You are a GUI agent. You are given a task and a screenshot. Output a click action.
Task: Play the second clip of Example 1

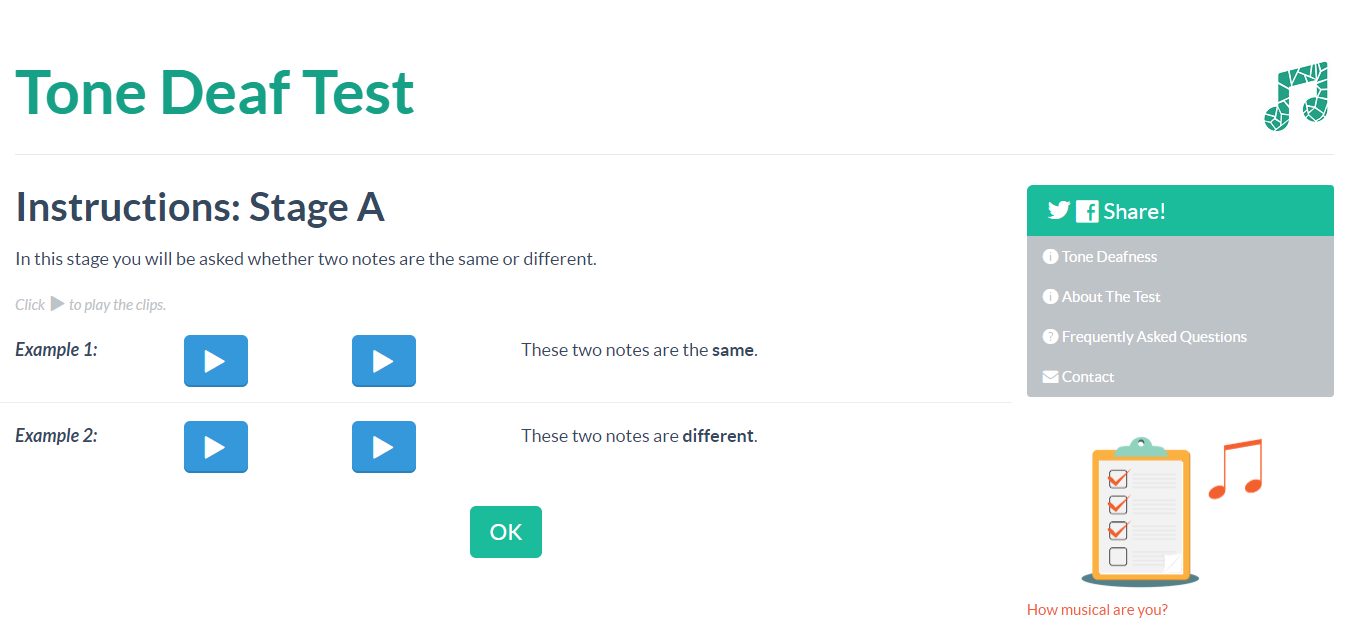pos(383,361)
